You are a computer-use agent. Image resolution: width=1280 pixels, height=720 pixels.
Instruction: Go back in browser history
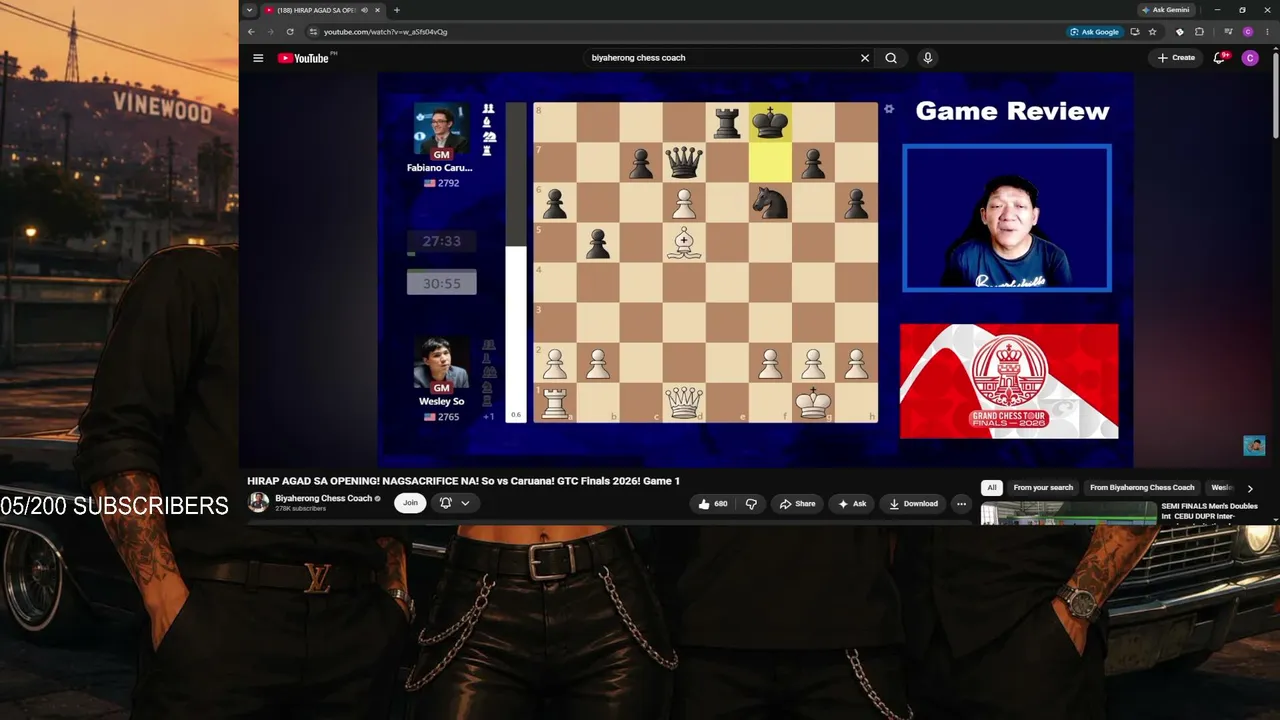click(x=251, y=32)
